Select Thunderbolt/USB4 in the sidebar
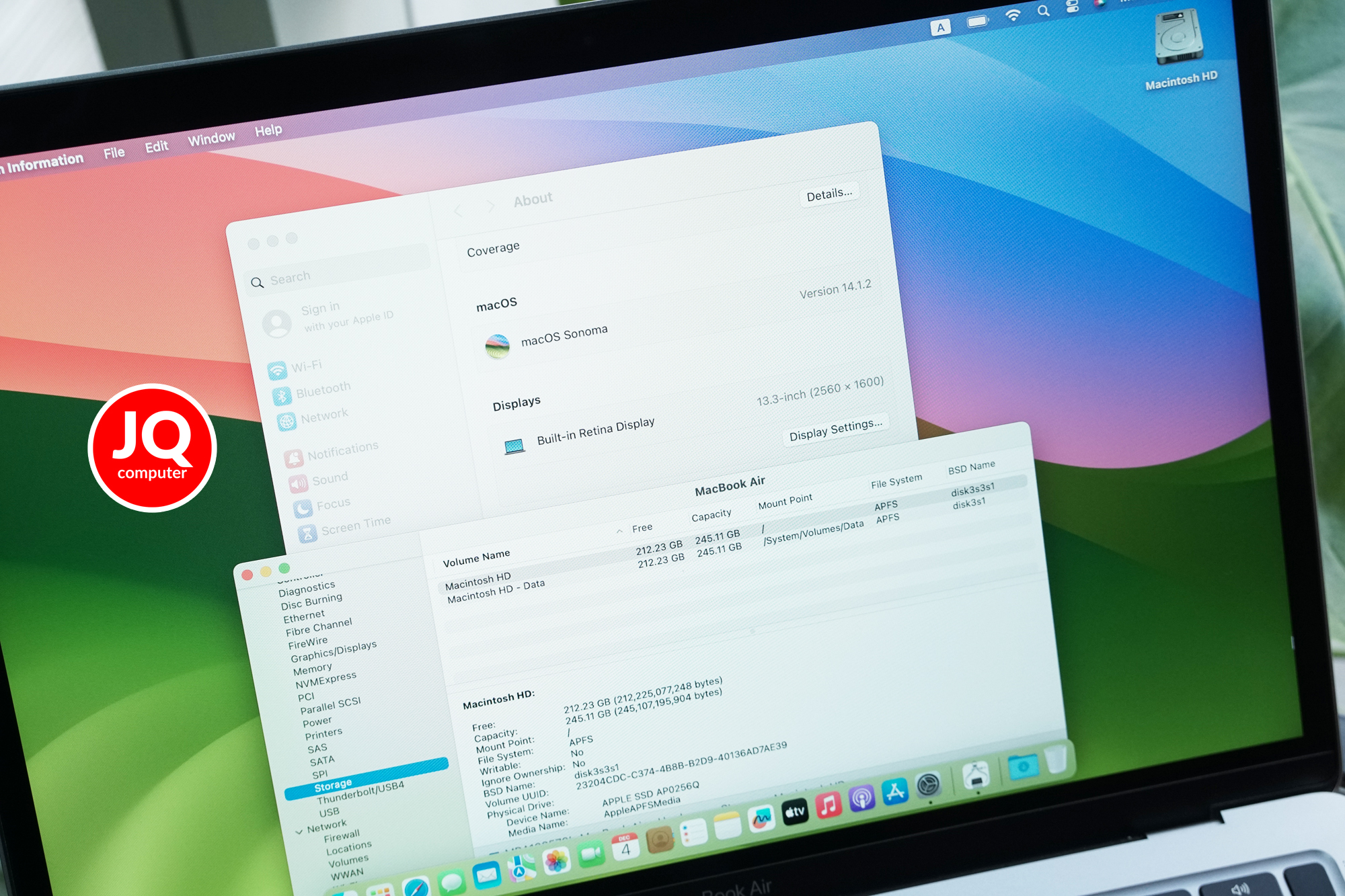 [x=360, y=792]
